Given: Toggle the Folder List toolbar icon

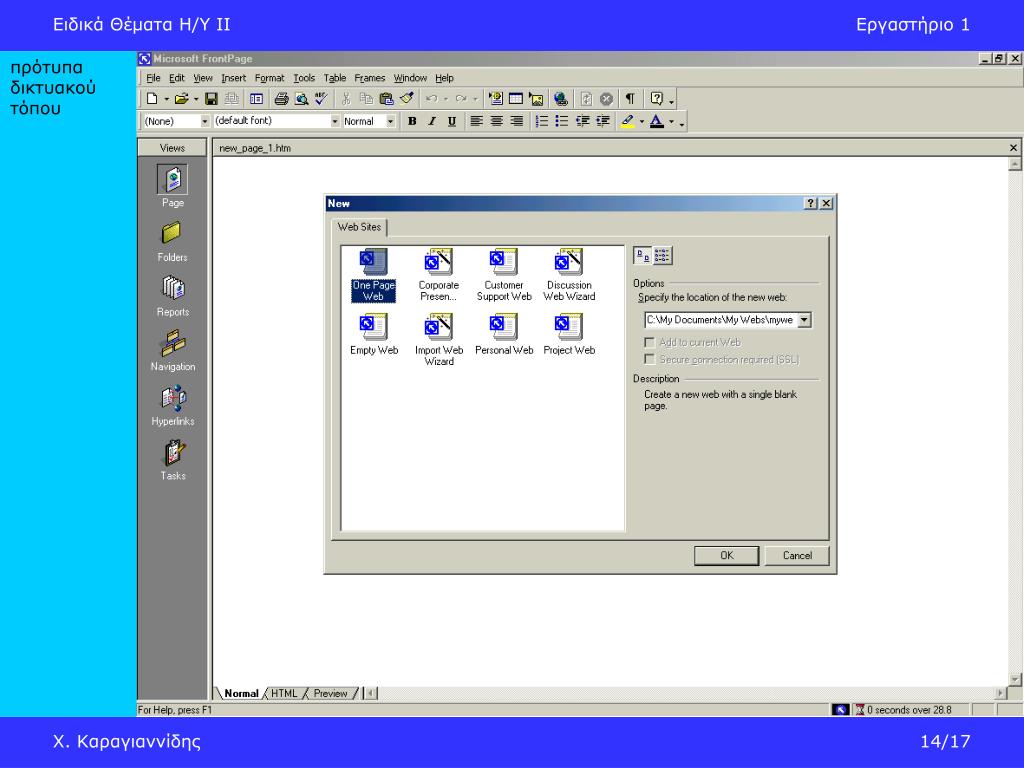Looking at the screenshot, I should 257,99.
